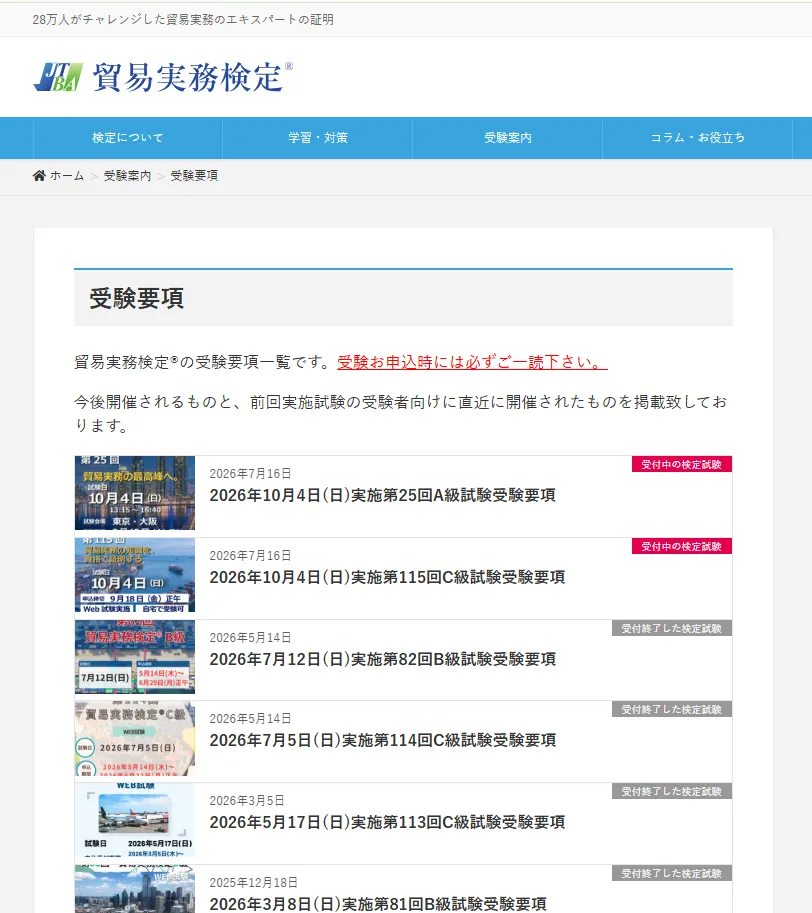Open 第25回A級試験受験要項 article link
The image size is (812, 913).
pos(382,496)
